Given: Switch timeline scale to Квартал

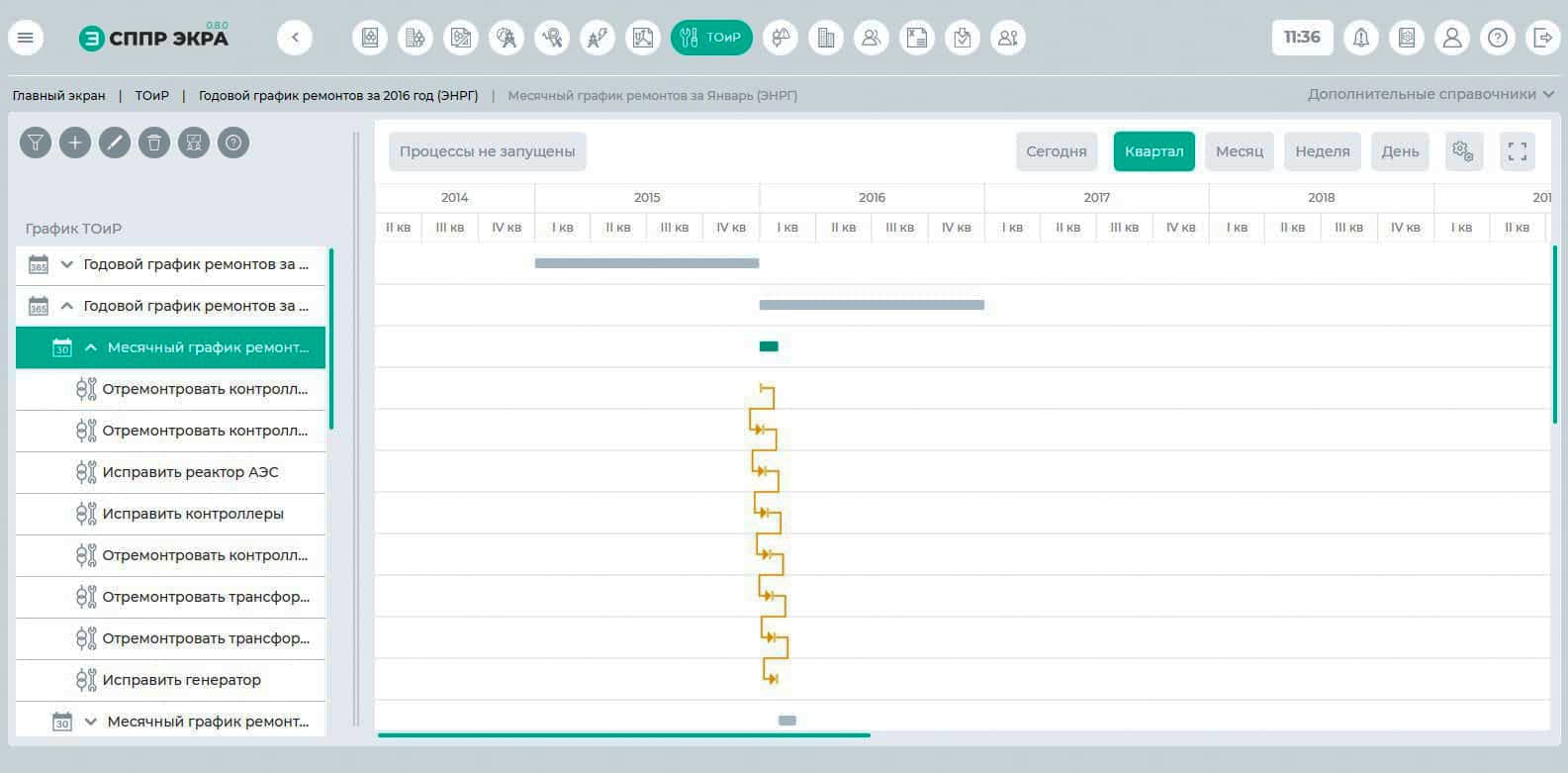Looking at the screenshot, I should tap(1153, 151).
